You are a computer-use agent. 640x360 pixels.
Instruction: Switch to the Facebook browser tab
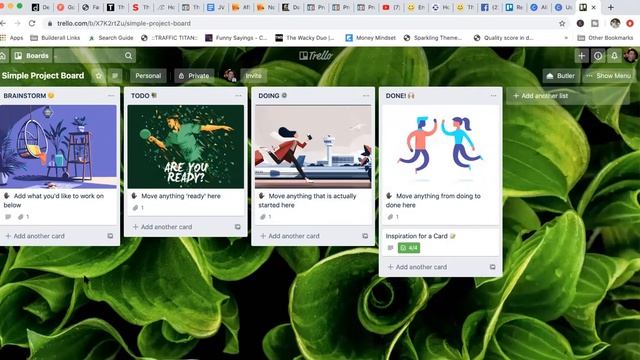click(490, 7)
